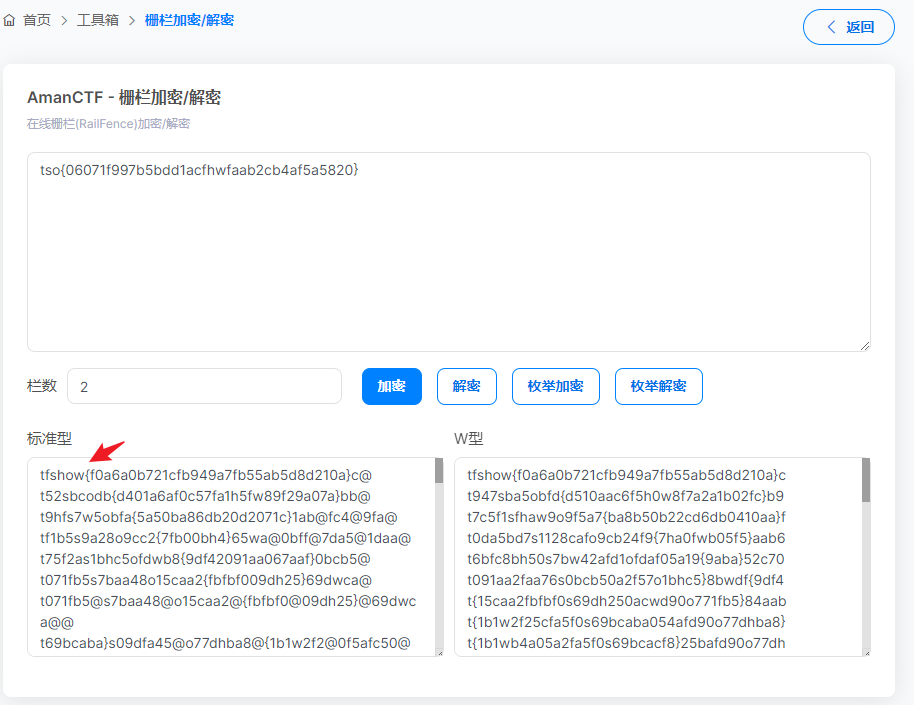Run 枚举加密 enumeration
The height and width of the screenshot is (705, 914).
[x=555, y=386]
